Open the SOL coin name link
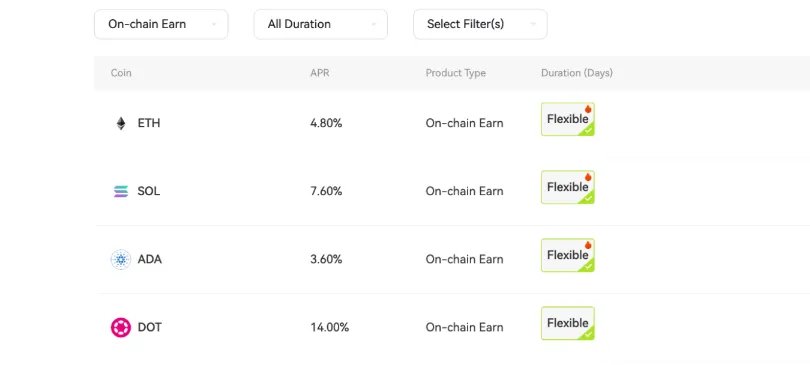The width and height of the screenshot is (810, 365). [149, 192]
